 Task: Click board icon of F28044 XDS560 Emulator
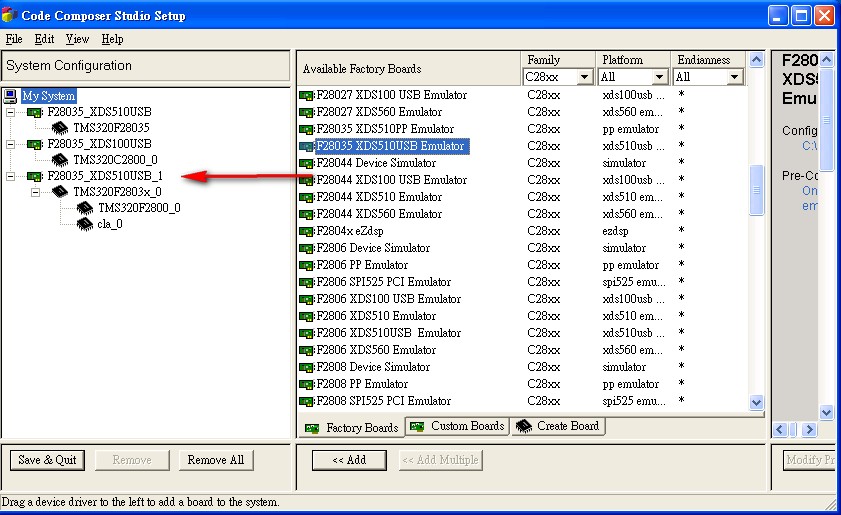point(306,215)
